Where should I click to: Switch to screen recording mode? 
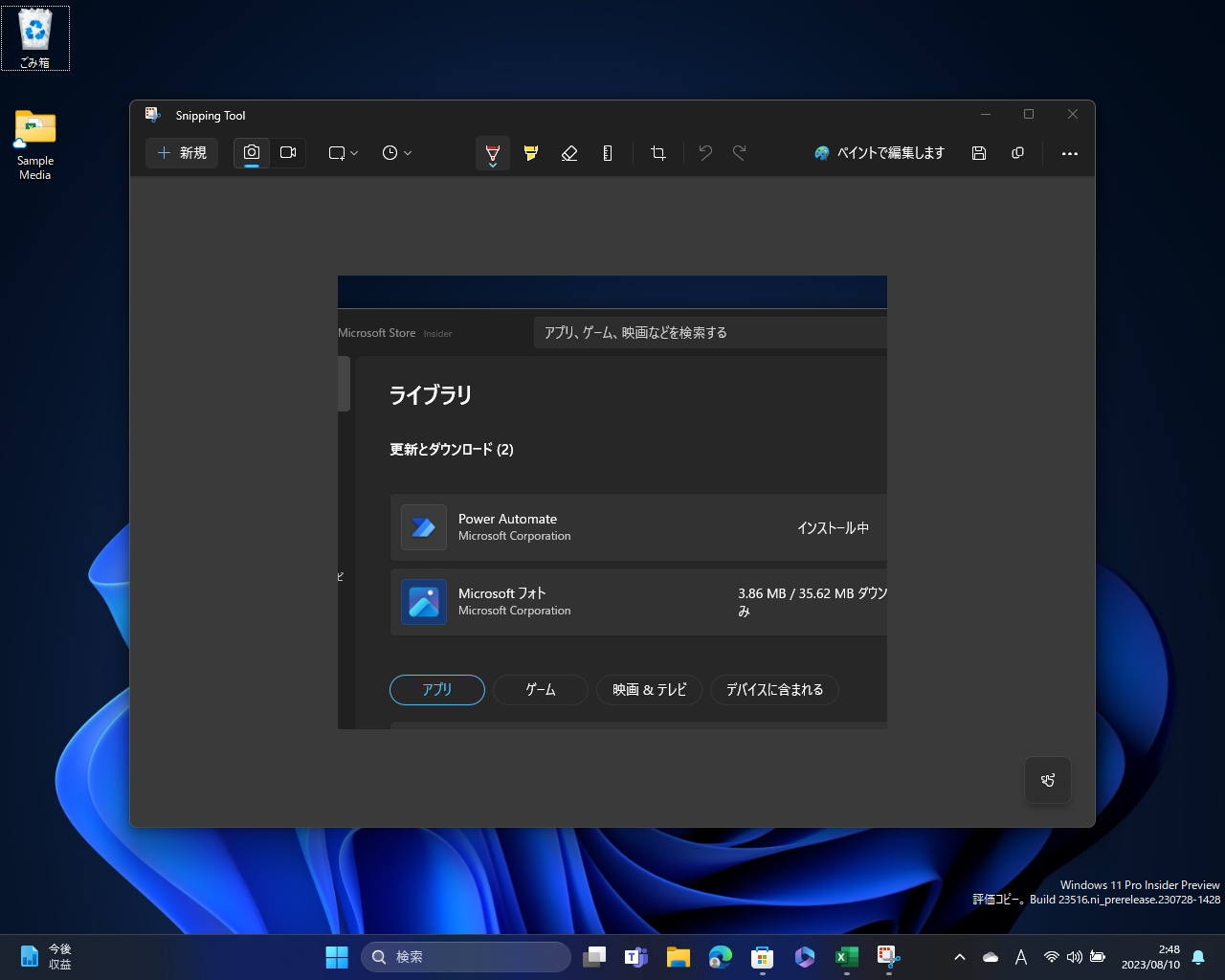point(287,153)
